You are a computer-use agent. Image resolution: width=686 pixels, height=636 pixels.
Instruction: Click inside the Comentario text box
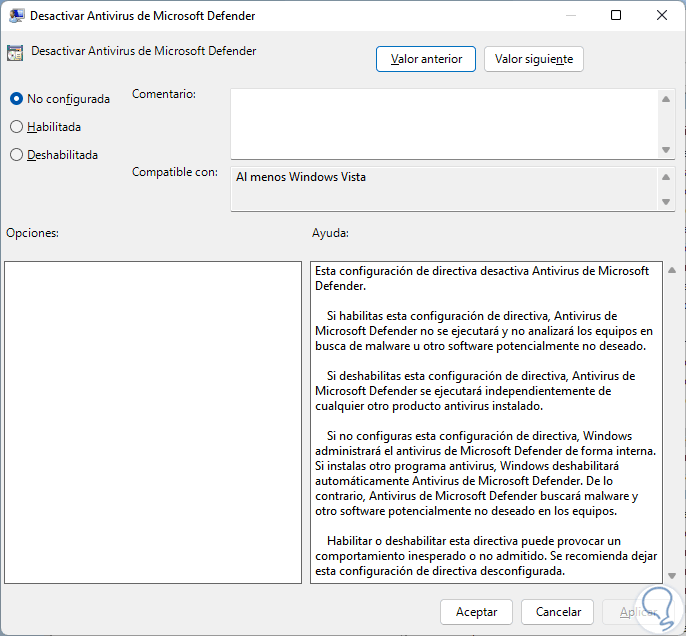click(x=444, y=124)
